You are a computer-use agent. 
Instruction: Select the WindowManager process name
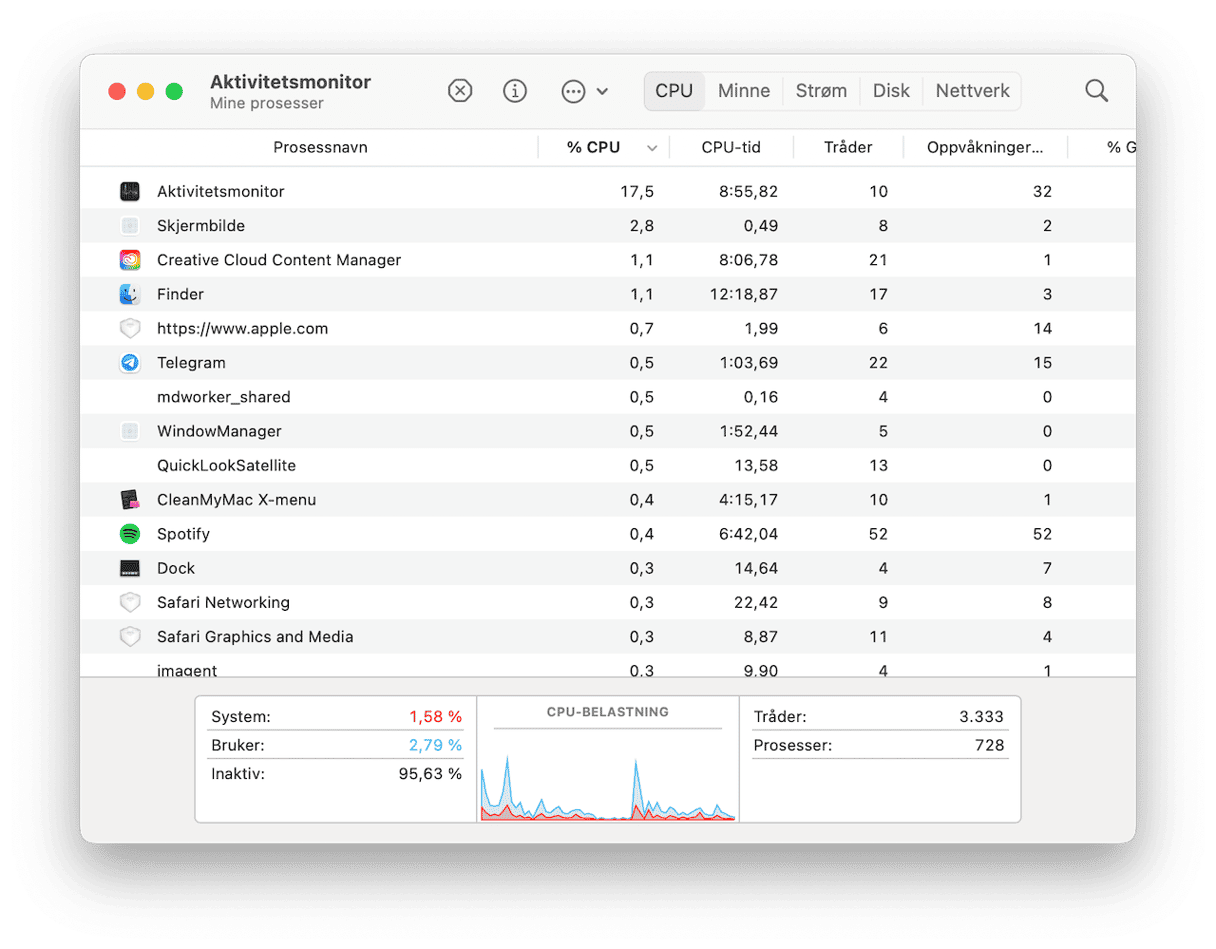pos(219,431)
